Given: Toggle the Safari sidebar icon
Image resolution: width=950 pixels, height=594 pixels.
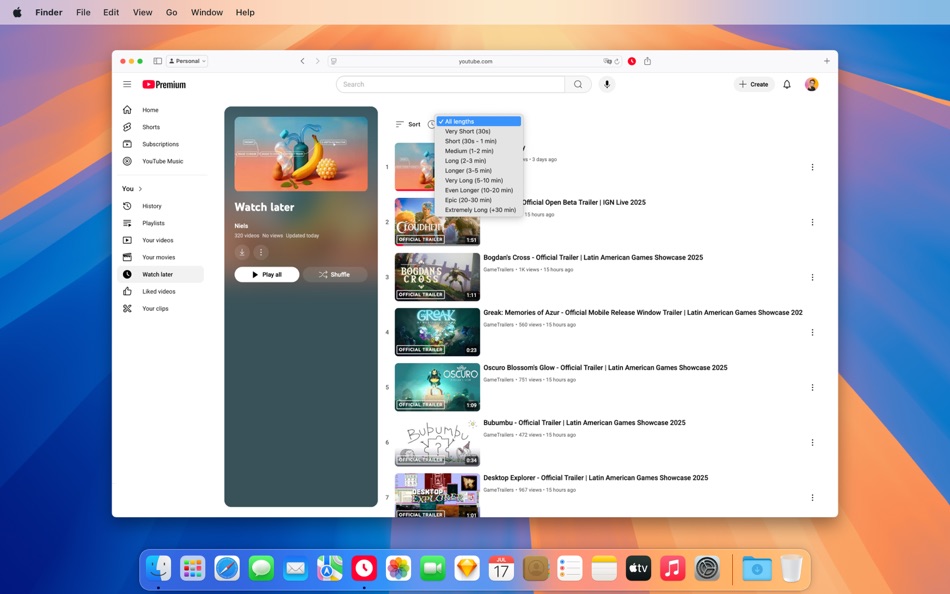Looking at the screenshot, I should tap(158, 61).
